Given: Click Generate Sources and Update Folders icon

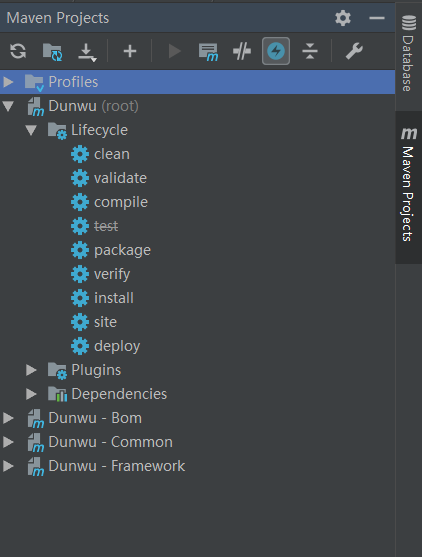Looking at the screenshot, I should point(53,52).
